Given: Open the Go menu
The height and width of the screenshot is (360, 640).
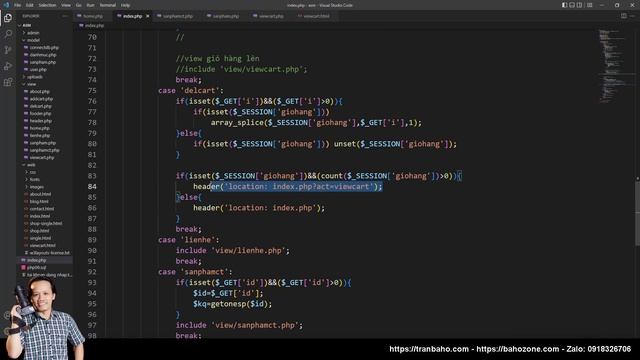Looking at the screenshot, I should click(78, 5).
